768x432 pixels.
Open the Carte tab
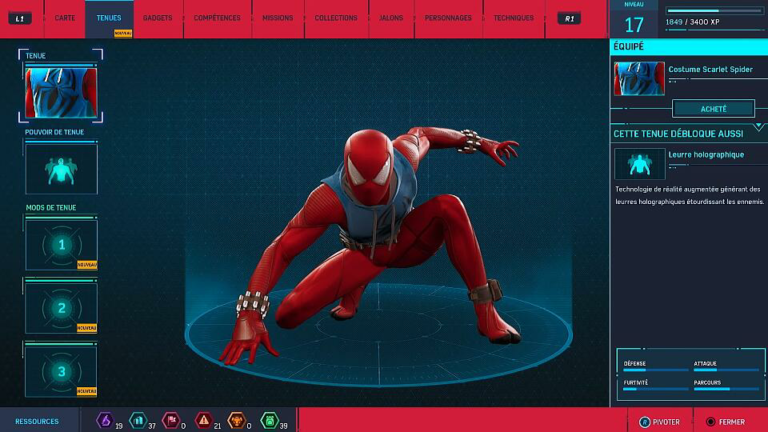65,18
